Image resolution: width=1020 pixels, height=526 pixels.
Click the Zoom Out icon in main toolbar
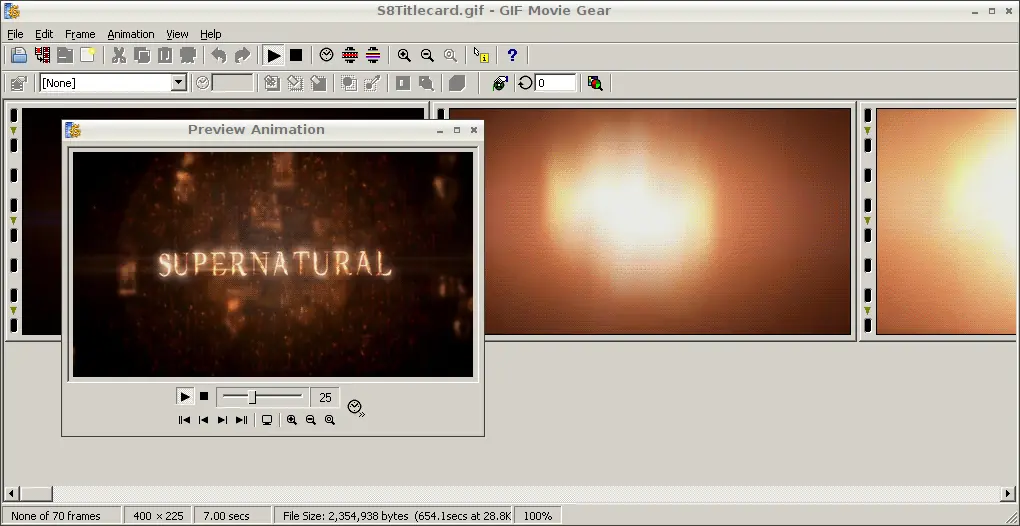pyautogui.click(x=427, y=55)
